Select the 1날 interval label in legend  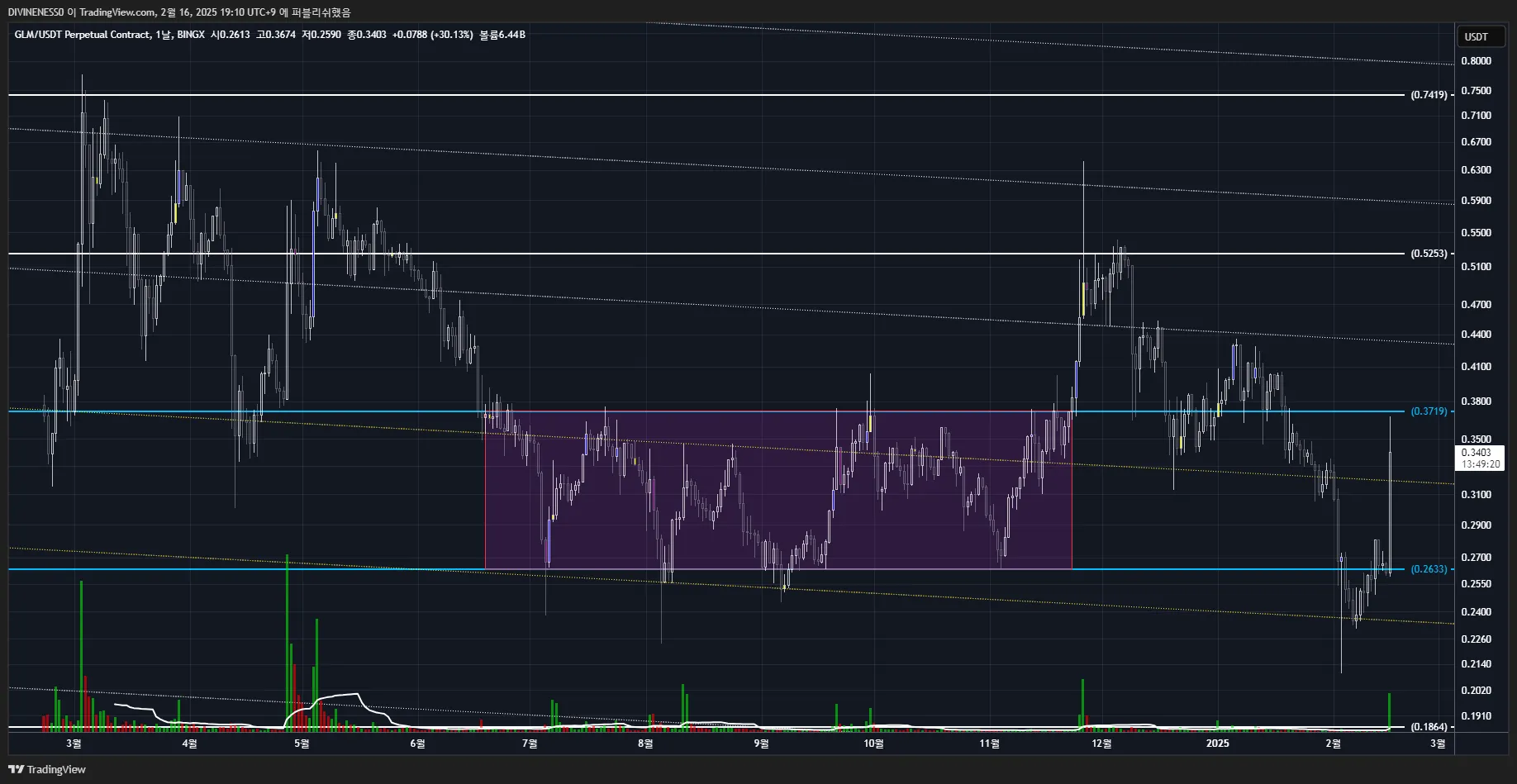point(164,35)
